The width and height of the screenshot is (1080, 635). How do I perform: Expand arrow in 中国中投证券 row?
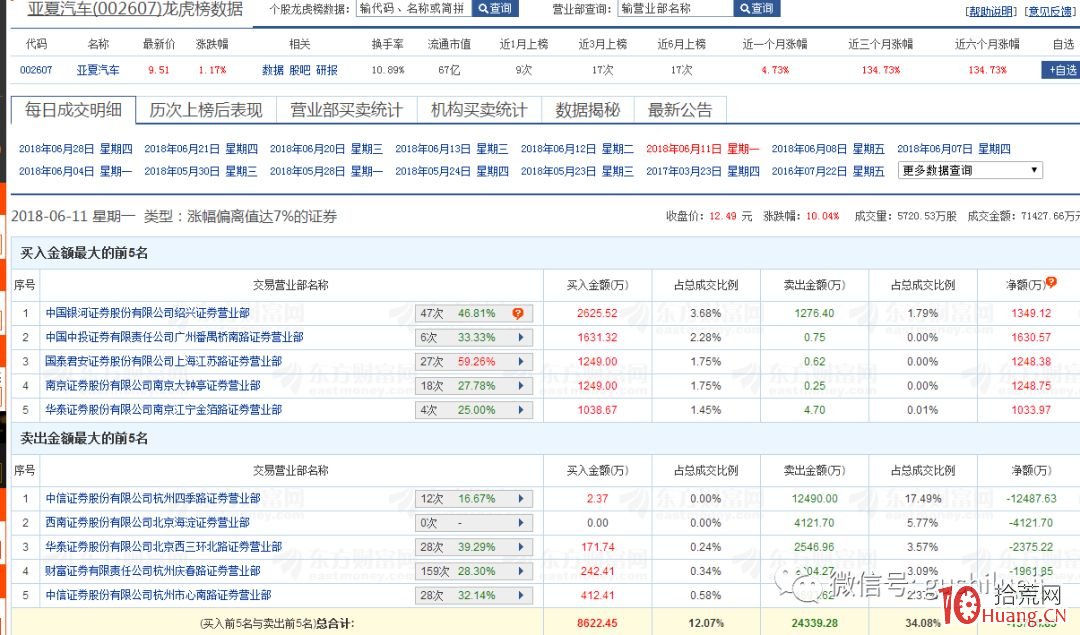(x=521, y=337)
